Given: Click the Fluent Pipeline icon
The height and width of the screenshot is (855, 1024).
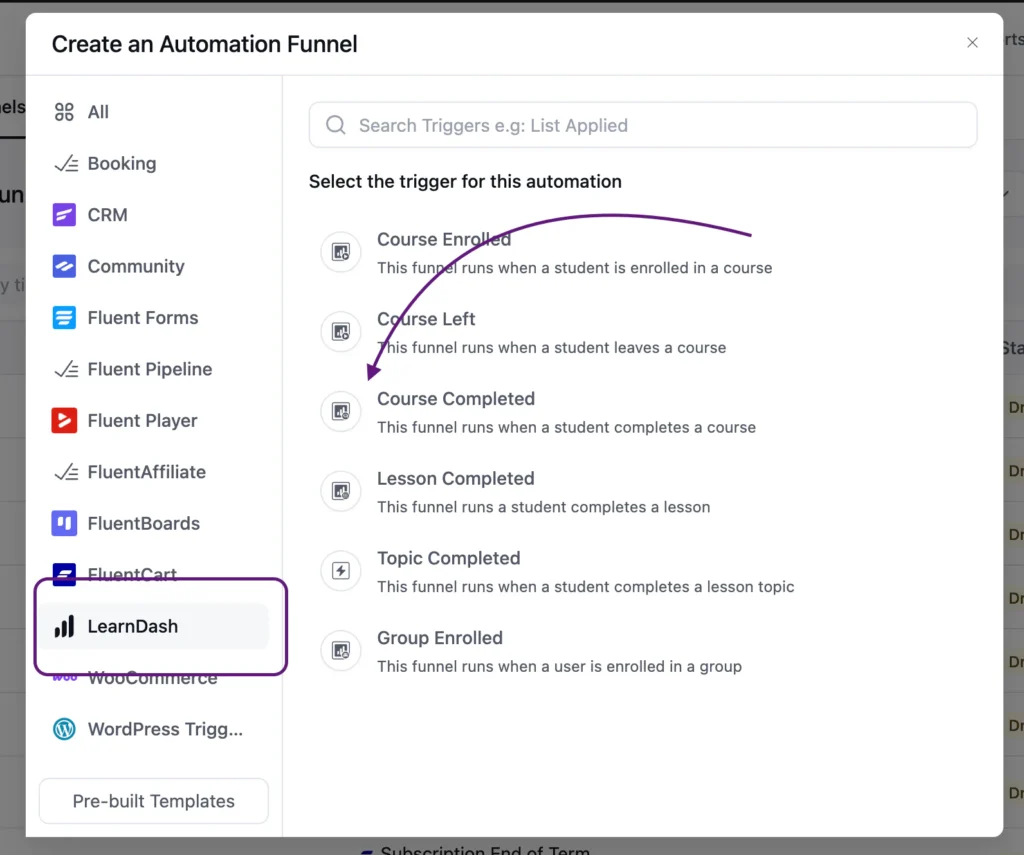Looking at the screenshot, I should point(66,369).
